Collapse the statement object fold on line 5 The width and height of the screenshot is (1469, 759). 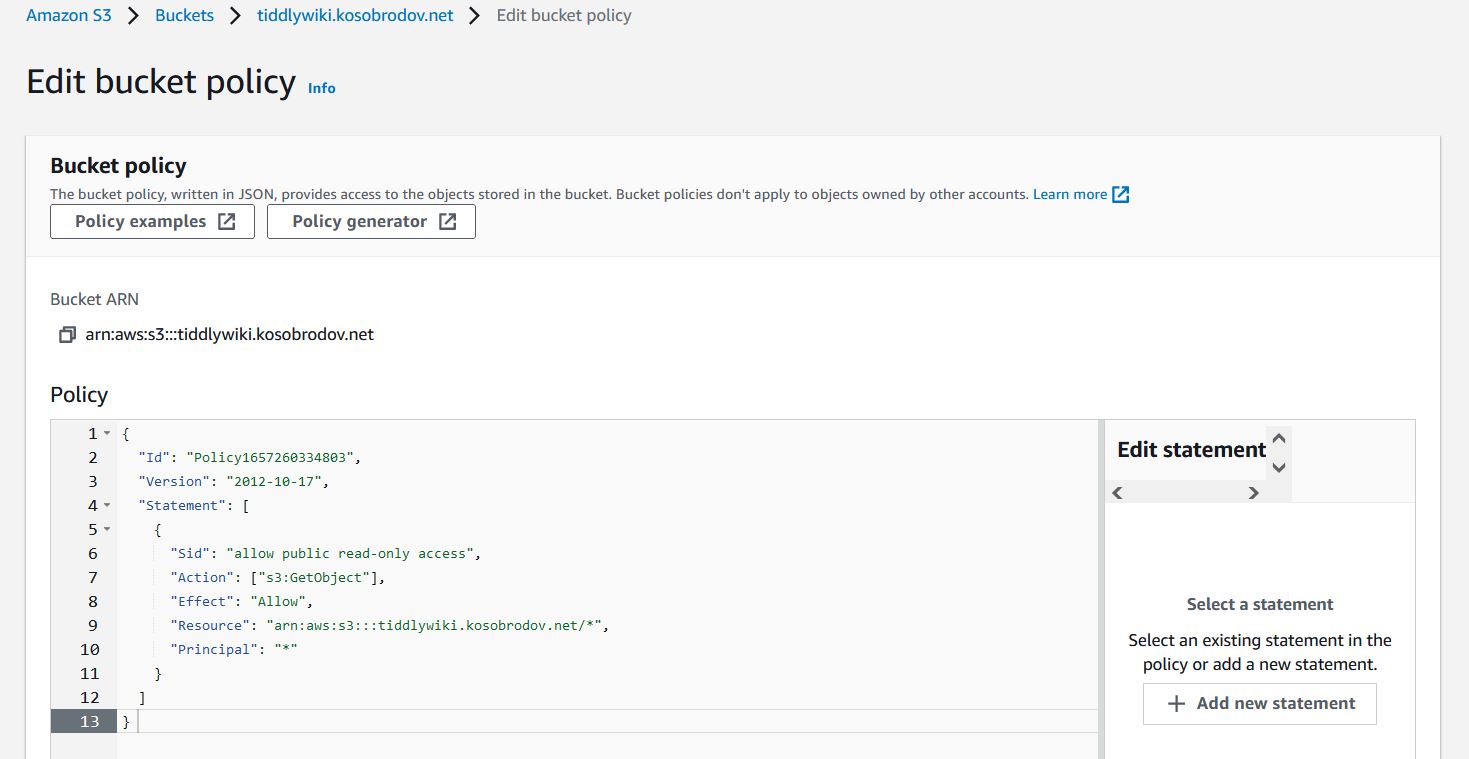107,530
